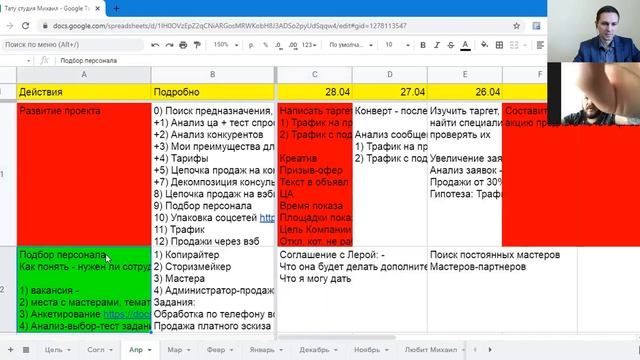This screenshot has height=360, width=640.
Task: Toggle italic formatting
Action: click(437, 45)
